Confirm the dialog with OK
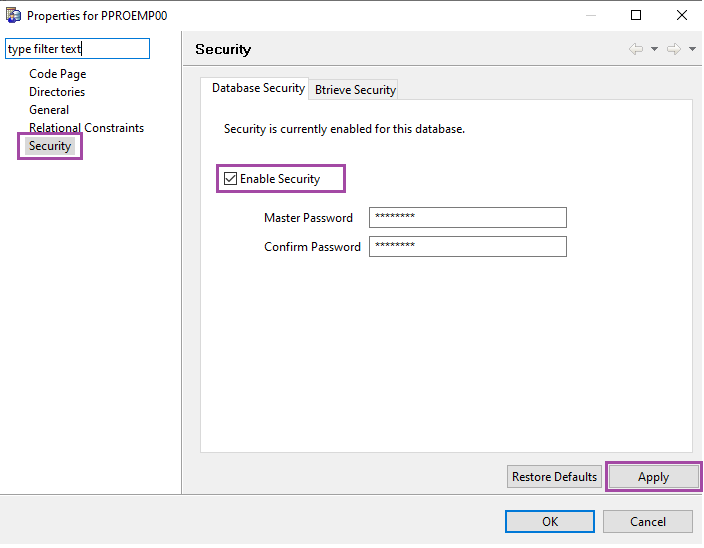The width and height of the screenshot is (704, 548). [x=549, y=521]
